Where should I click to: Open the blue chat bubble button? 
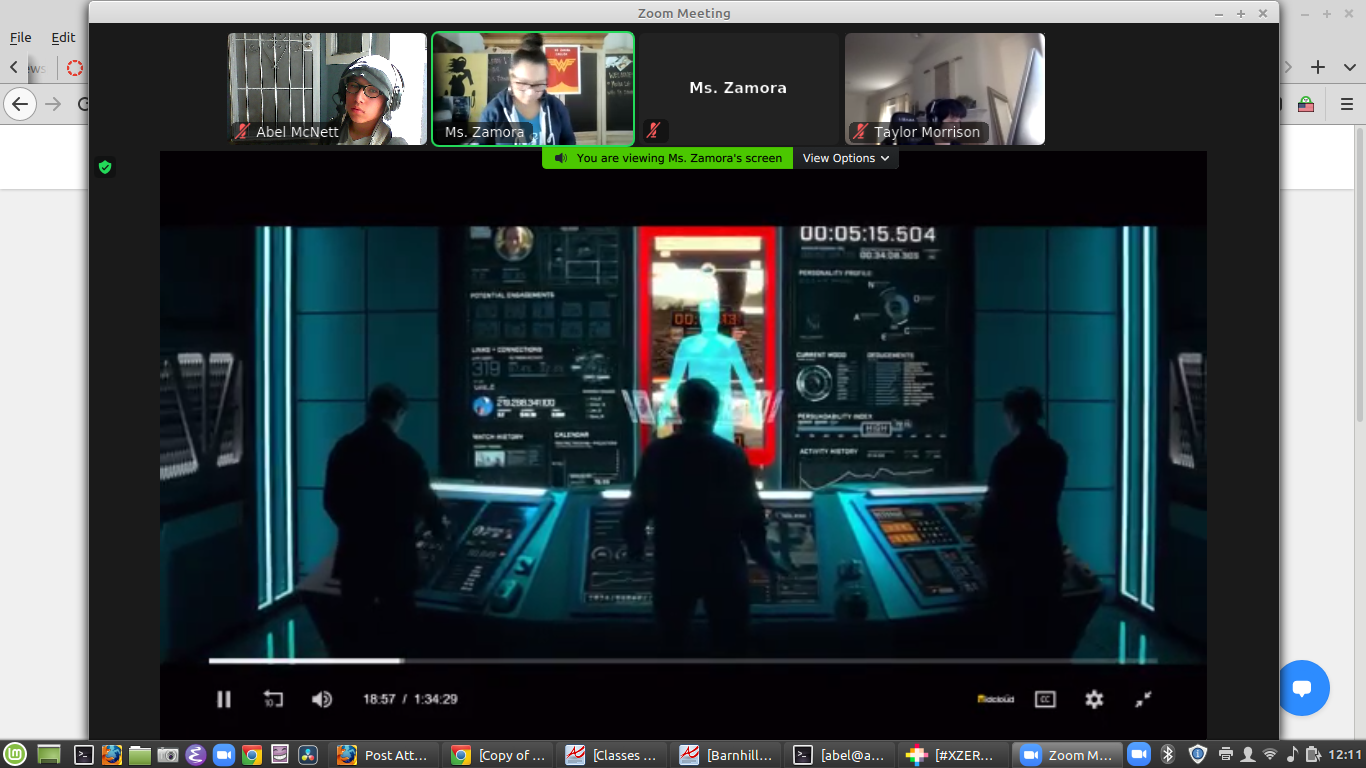[1302, 688]
